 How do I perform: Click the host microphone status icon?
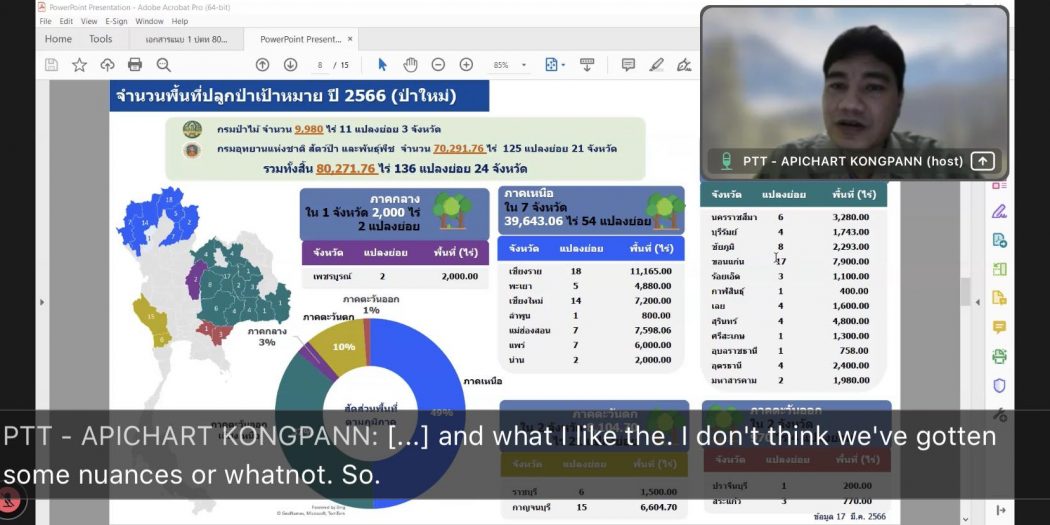pos(727,161)
